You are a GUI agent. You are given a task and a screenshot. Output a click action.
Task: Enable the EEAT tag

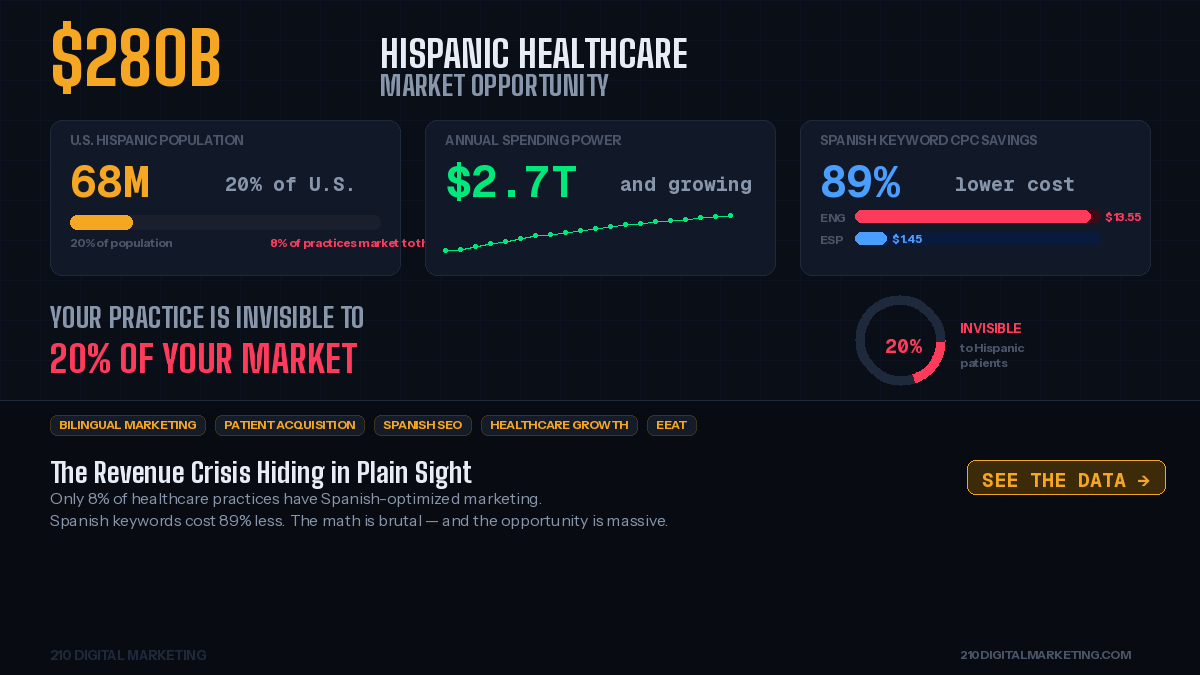click(671, 425)
